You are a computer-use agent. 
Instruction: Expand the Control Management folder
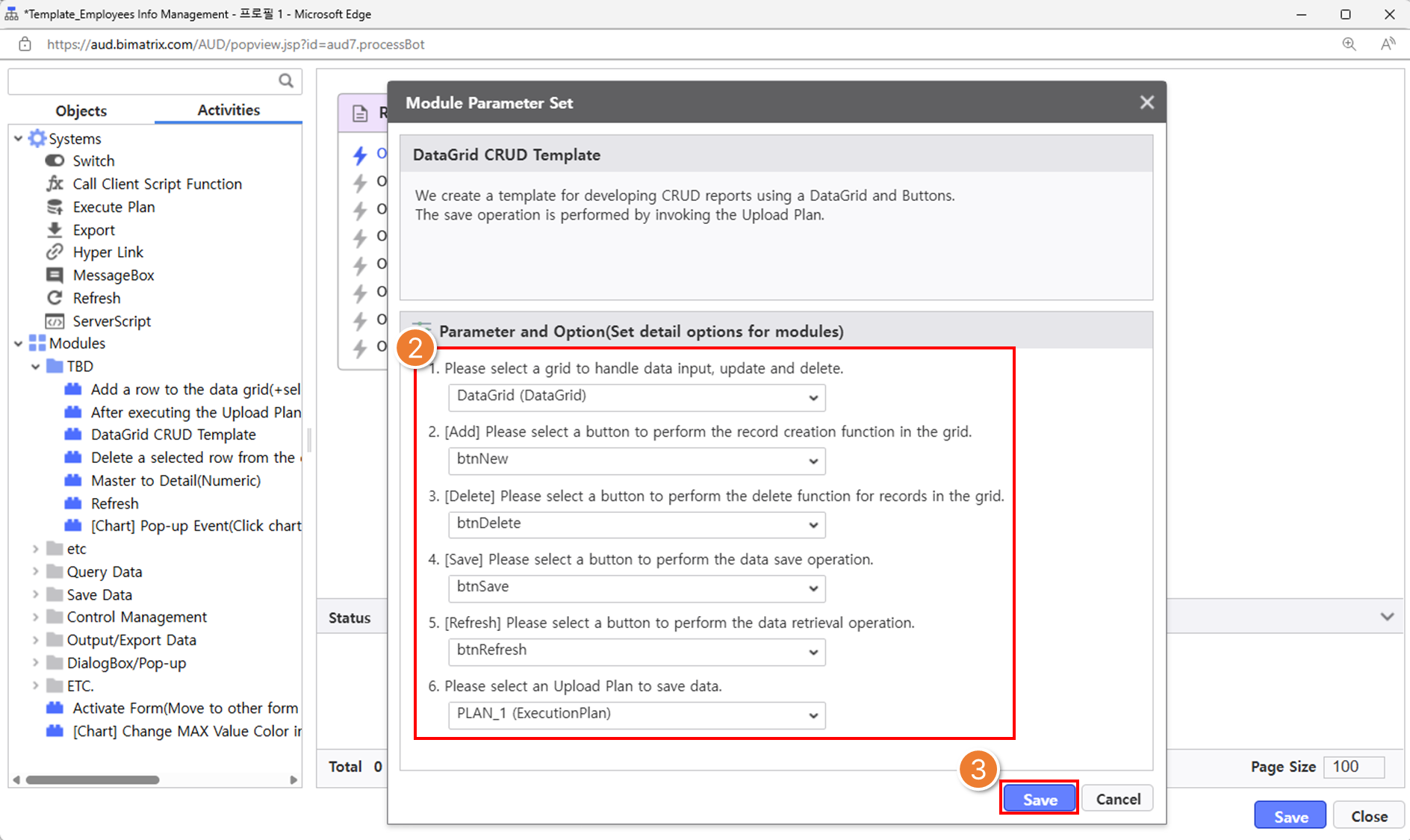coord(35,617)
